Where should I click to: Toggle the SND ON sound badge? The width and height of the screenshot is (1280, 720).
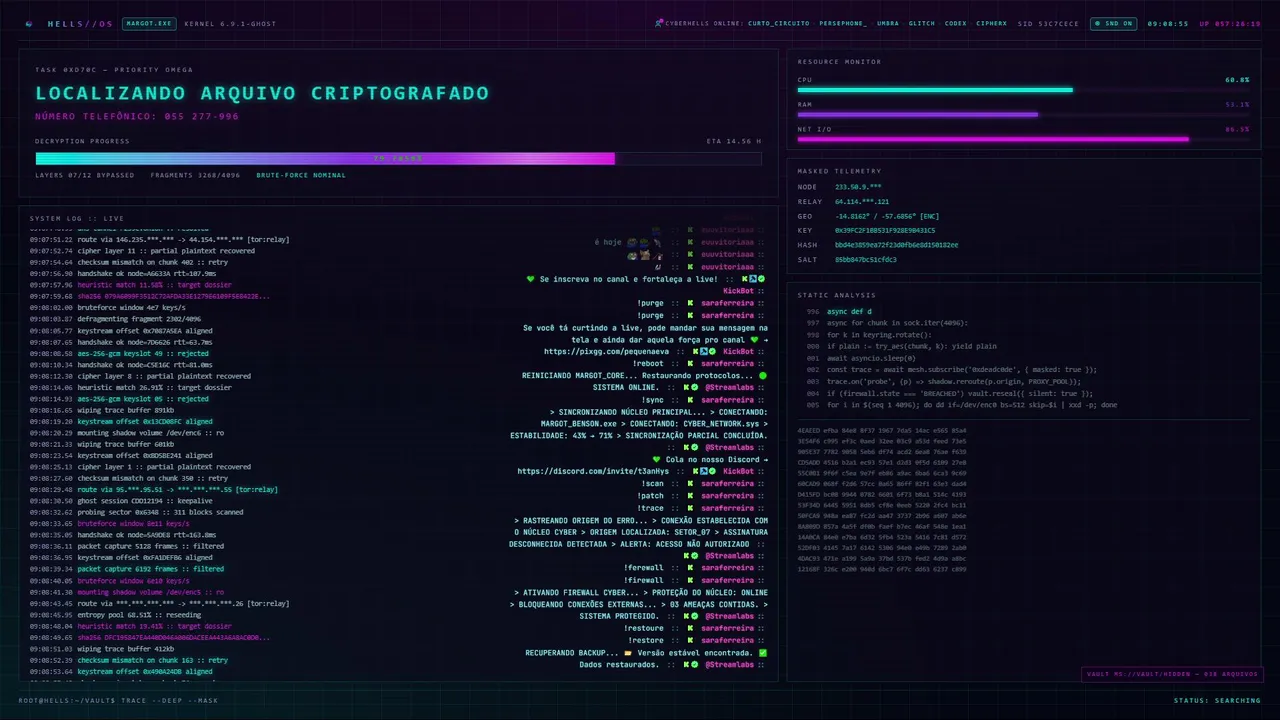click(1112, 23)
